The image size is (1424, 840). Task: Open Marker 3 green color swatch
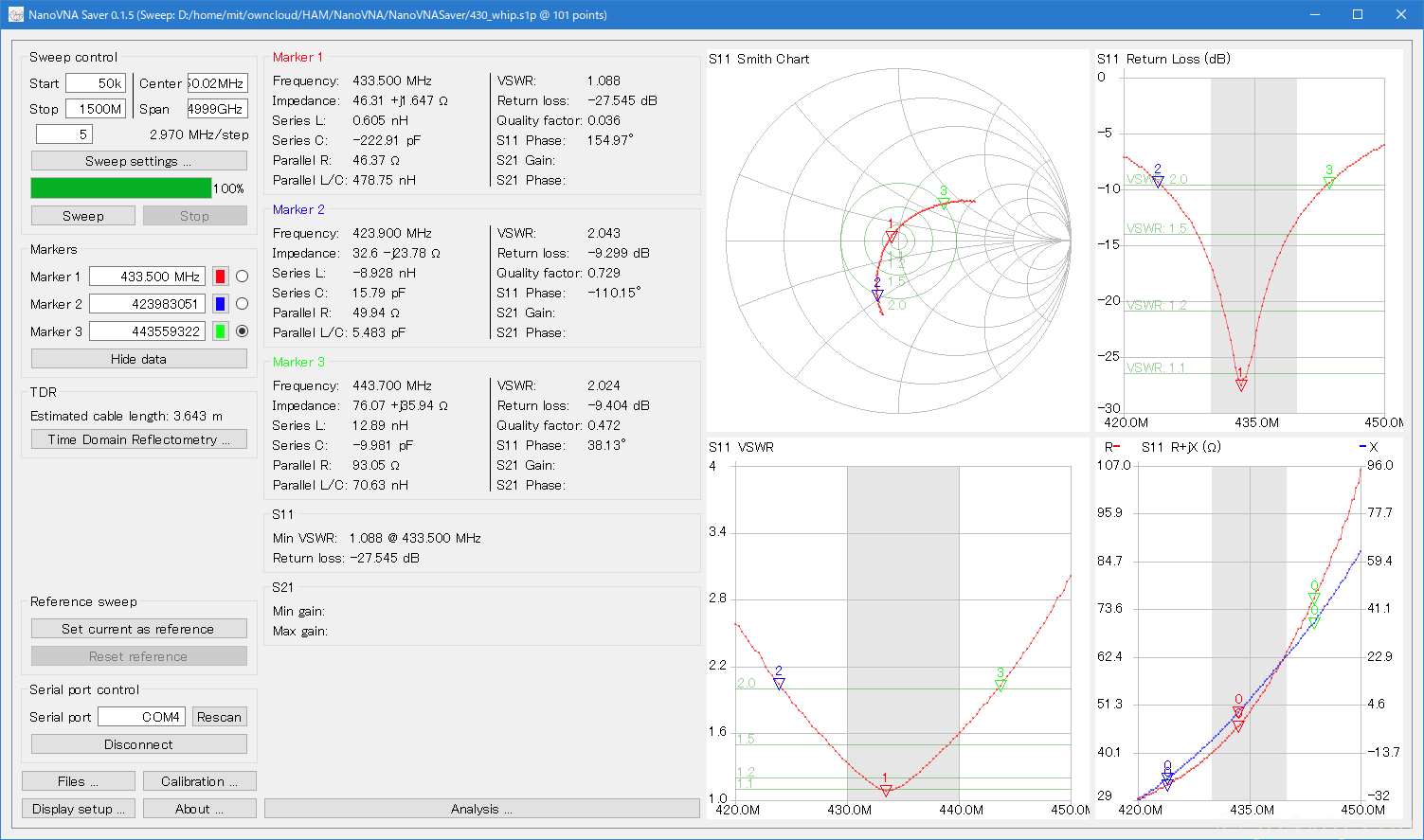221,331
